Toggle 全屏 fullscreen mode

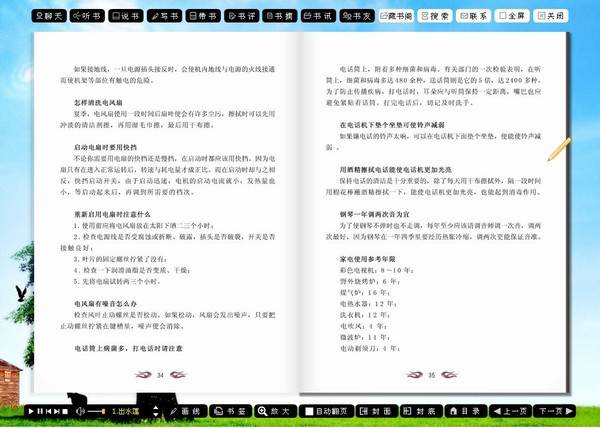[512, 16]
